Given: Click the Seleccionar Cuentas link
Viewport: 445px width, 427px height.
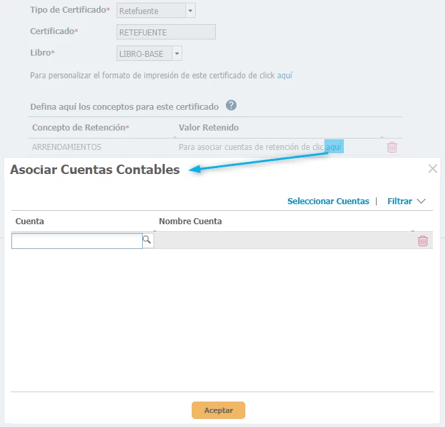Looking at the screenshot, I should [x=328, y=201].
